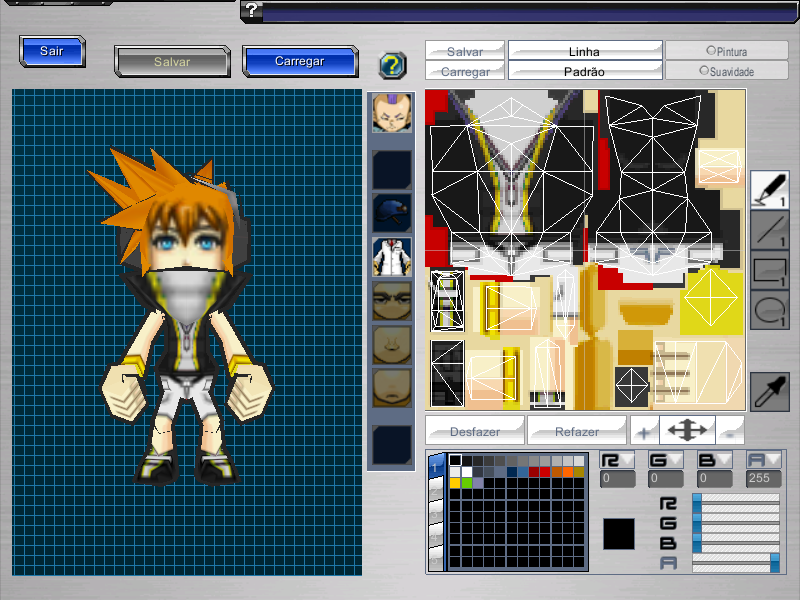Click the question mark icon on the top bar
Screen dimensions: 800x600
(252, 11)
